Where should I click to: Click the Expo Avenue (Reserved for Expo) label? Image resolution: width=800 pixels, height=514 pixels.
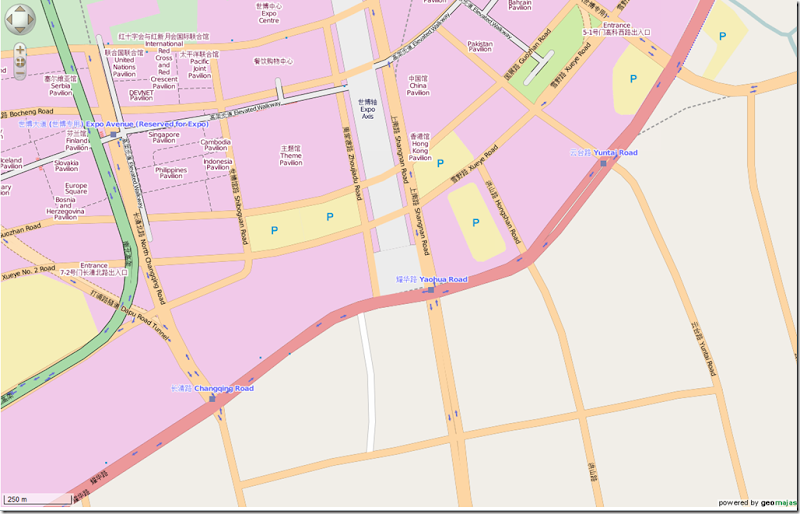[113, 124]
